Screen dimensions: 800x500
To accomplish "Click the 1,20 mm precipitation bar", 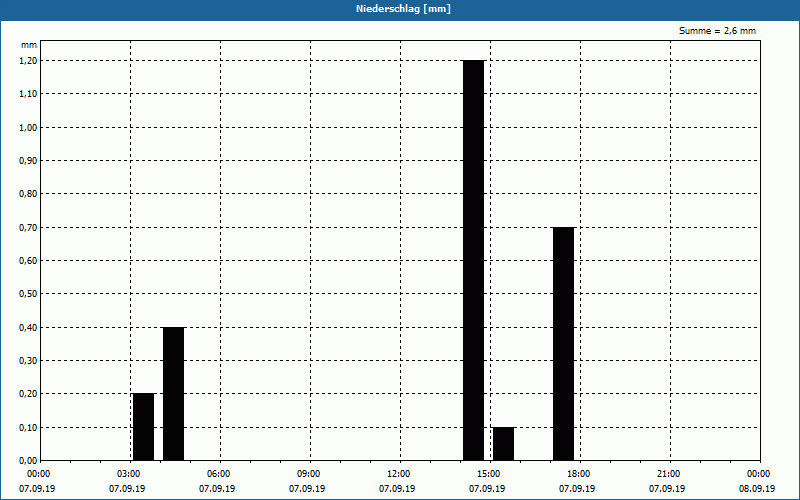I will coord(473,260).
